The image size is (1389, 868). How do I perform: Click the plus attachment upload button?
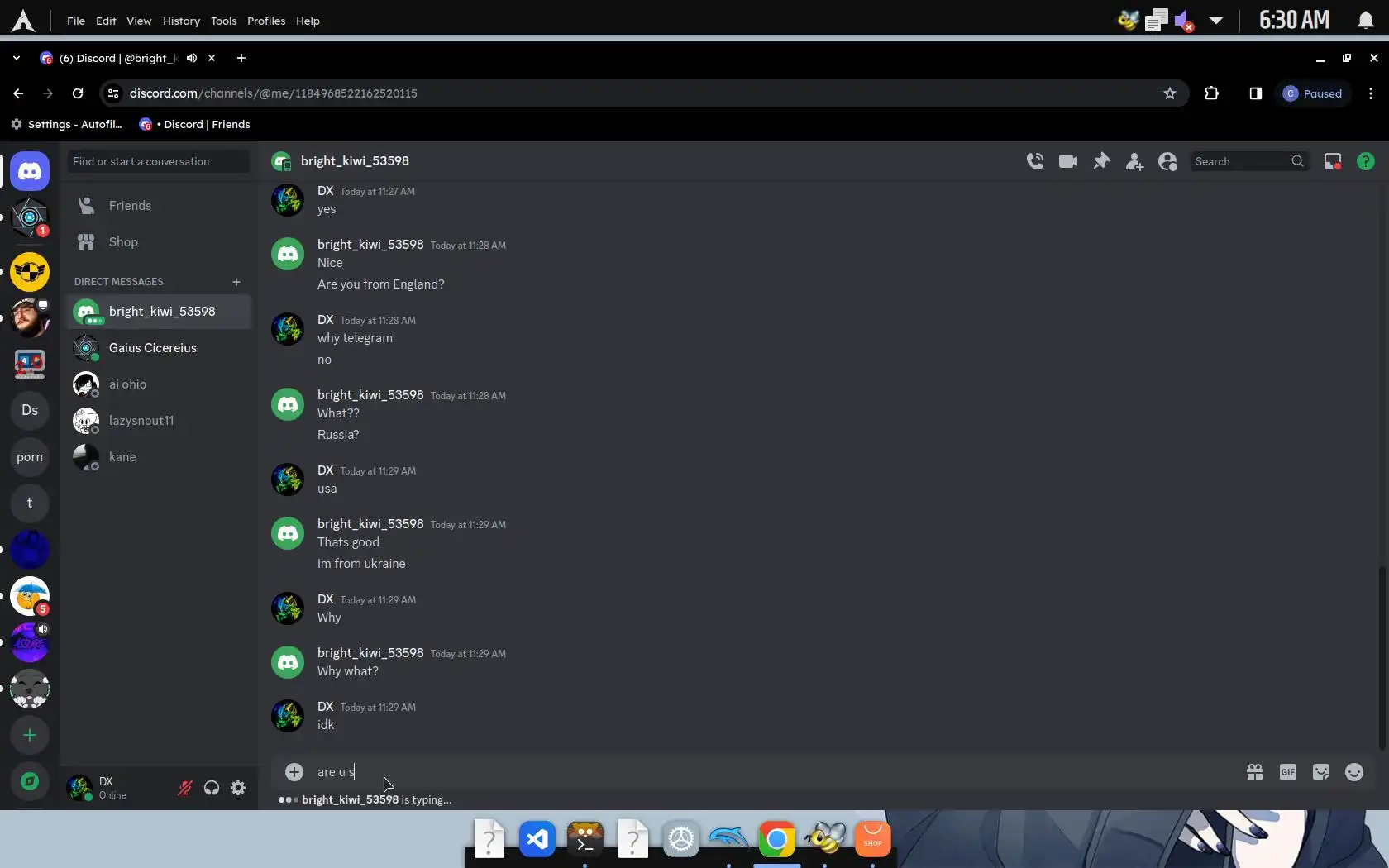(x=294, y=772)
